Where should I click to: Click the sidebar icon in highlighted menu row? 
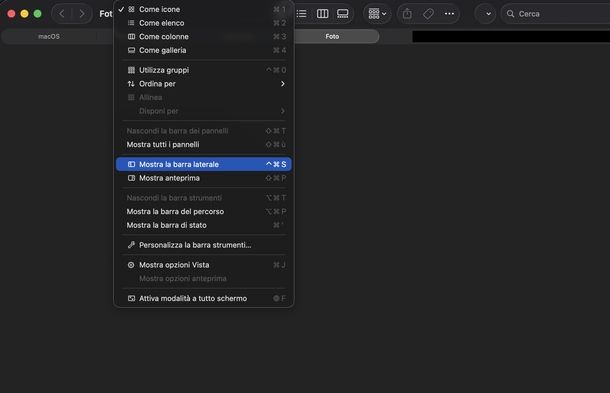(x=131, y=164)
